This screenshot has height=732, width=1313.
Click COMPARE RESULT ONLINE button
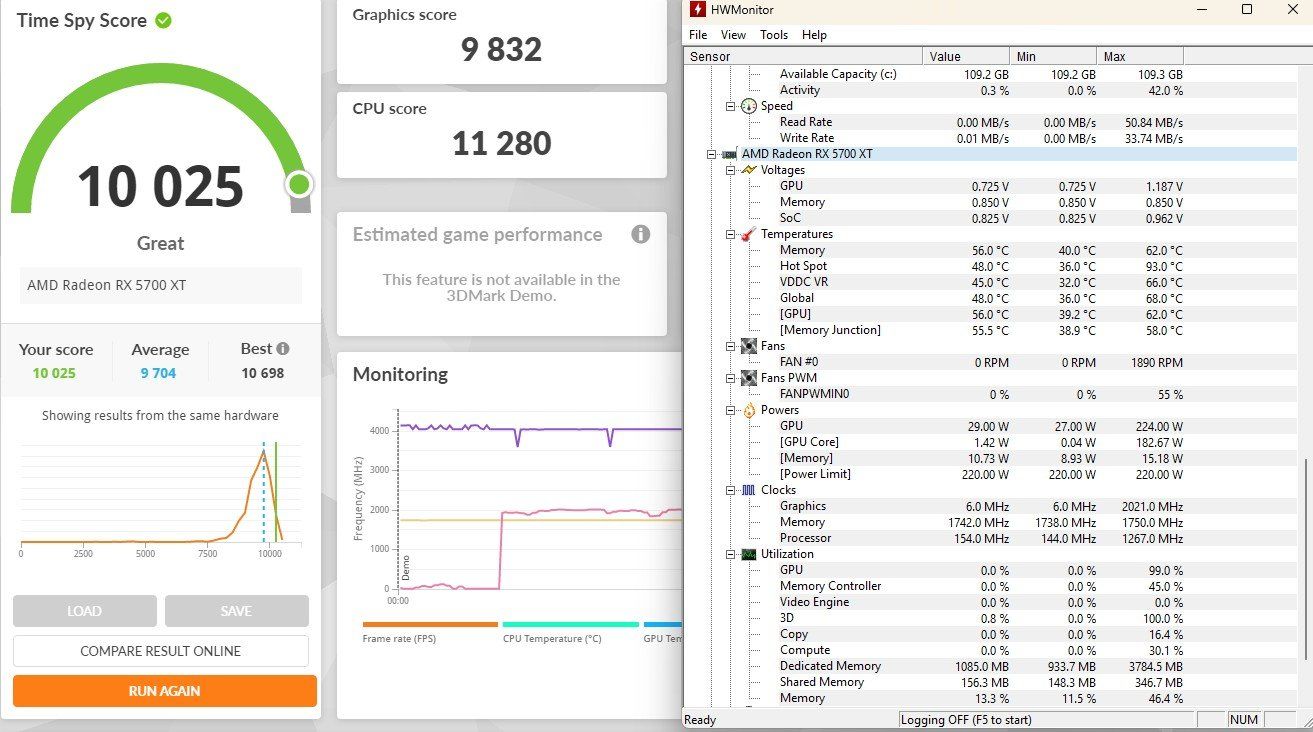coord(161,651)
